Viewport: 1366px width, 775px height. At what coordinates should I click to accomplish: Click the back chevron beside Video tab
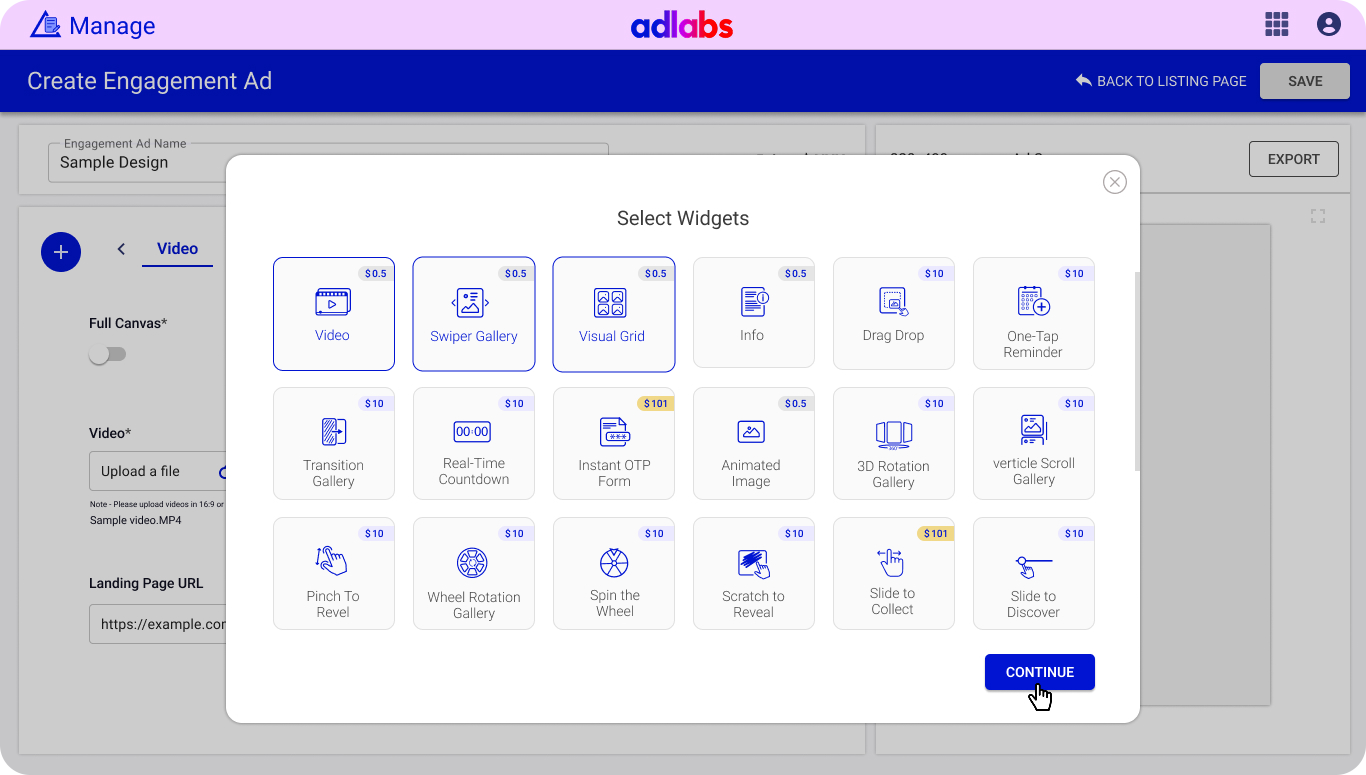(121, 249)
